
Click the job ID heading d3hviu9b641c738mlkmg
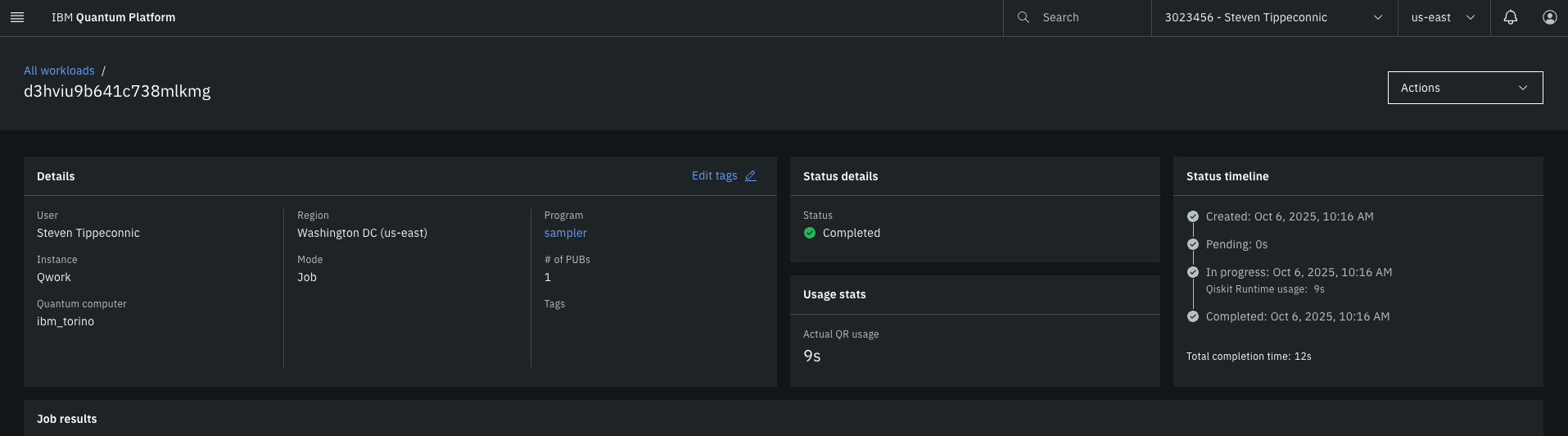click(x=117, y=91)
